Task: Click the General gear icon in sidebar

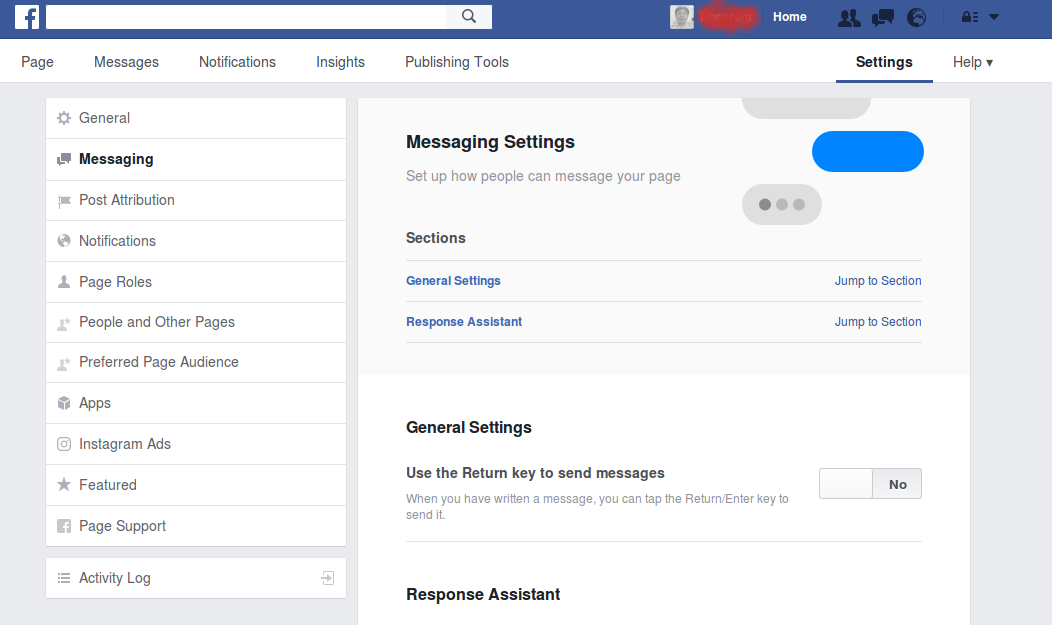Action: (64, 118)
